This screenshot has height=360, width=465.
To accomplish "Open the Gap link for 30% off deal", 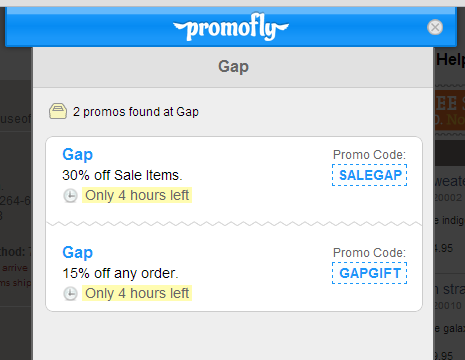I will tap(78, 155).
